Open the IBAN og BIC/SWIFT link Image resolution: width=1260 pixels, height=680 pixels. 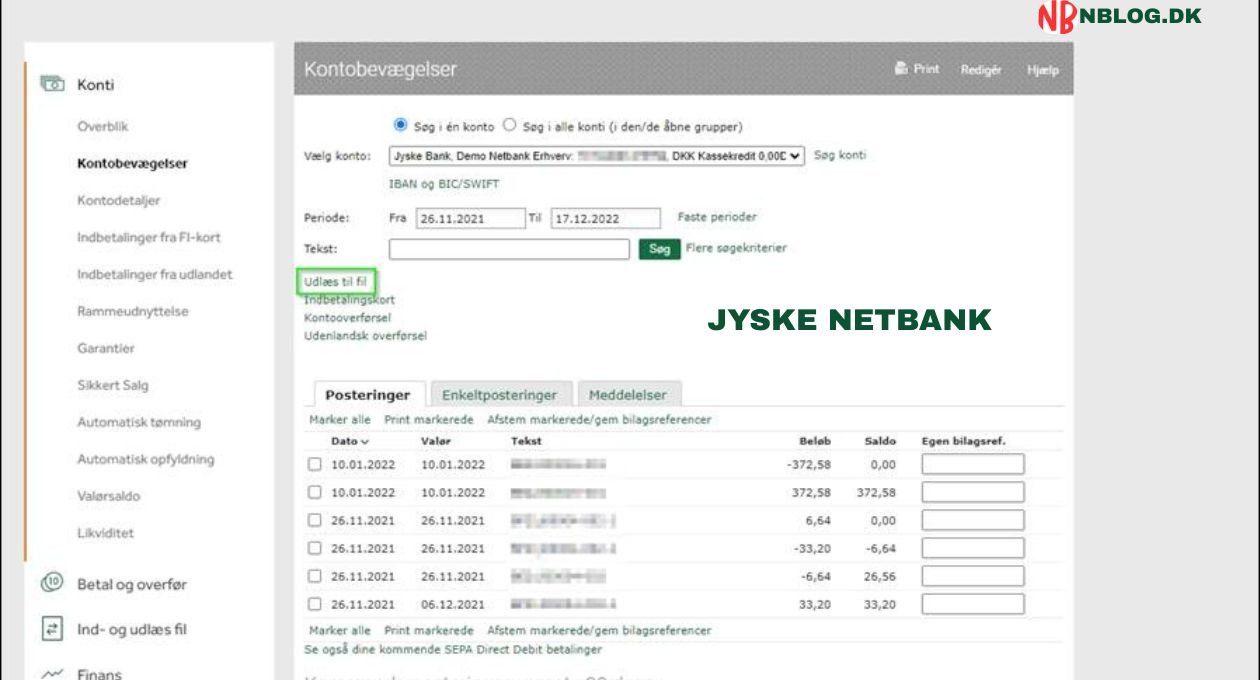tap(444, 184)
